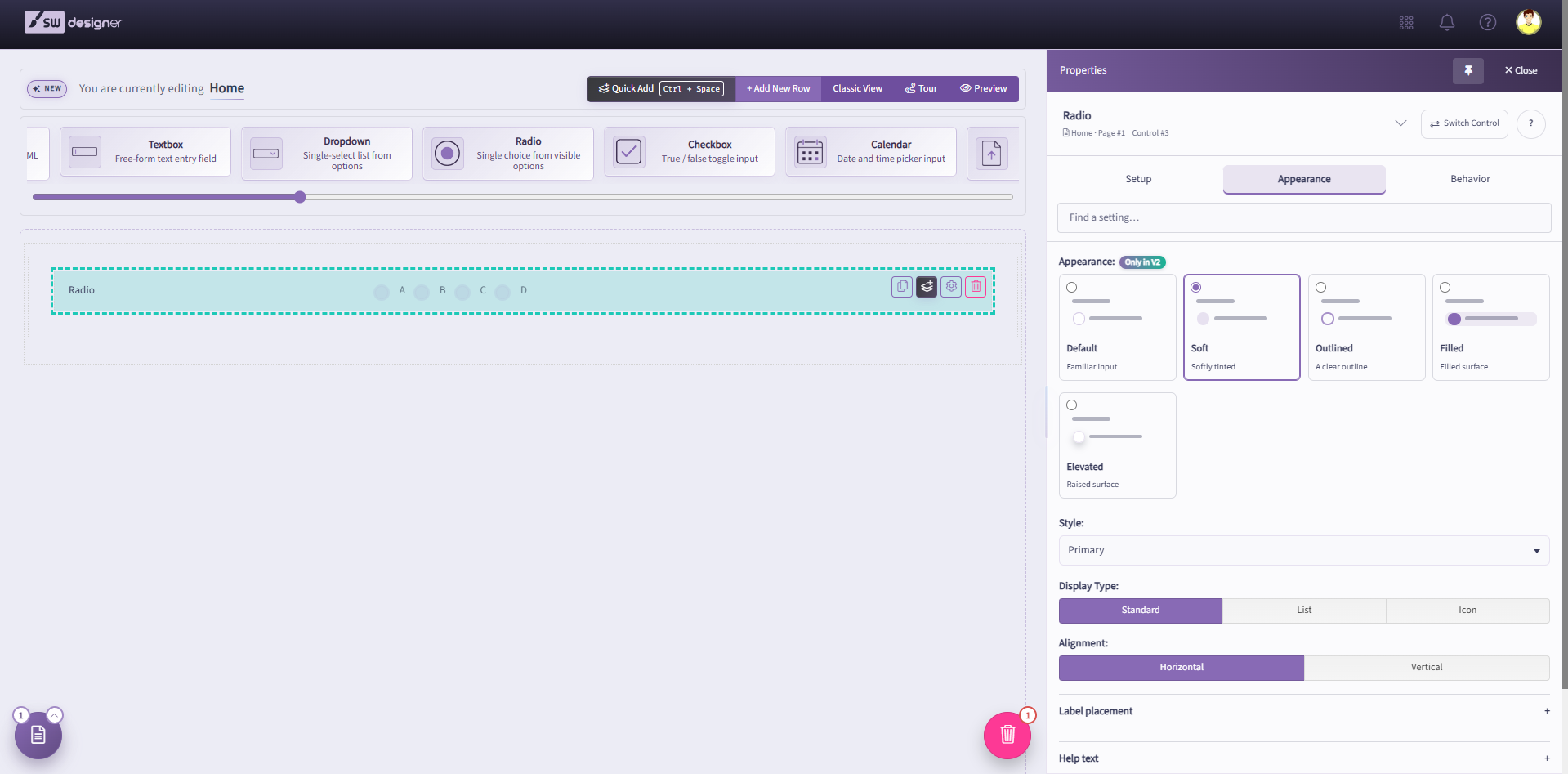
Task: Click the Switch Control button
Action: click(x=1464, y=123)
